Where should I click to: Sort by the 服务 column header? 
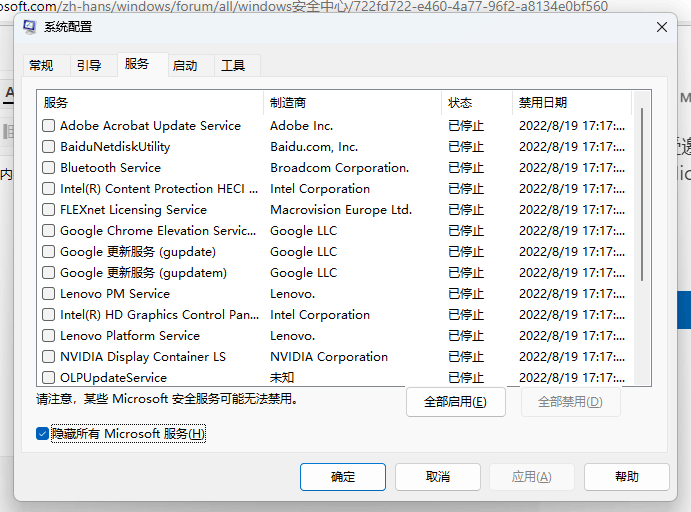150,103
